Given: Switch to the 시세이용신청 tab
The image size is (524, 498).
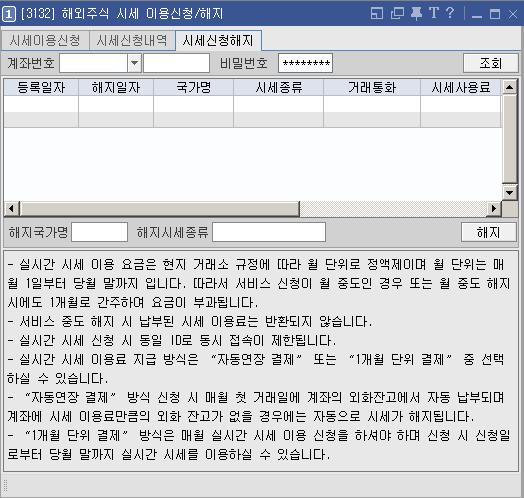Looking at the screenshot, I should click(45, 40).
